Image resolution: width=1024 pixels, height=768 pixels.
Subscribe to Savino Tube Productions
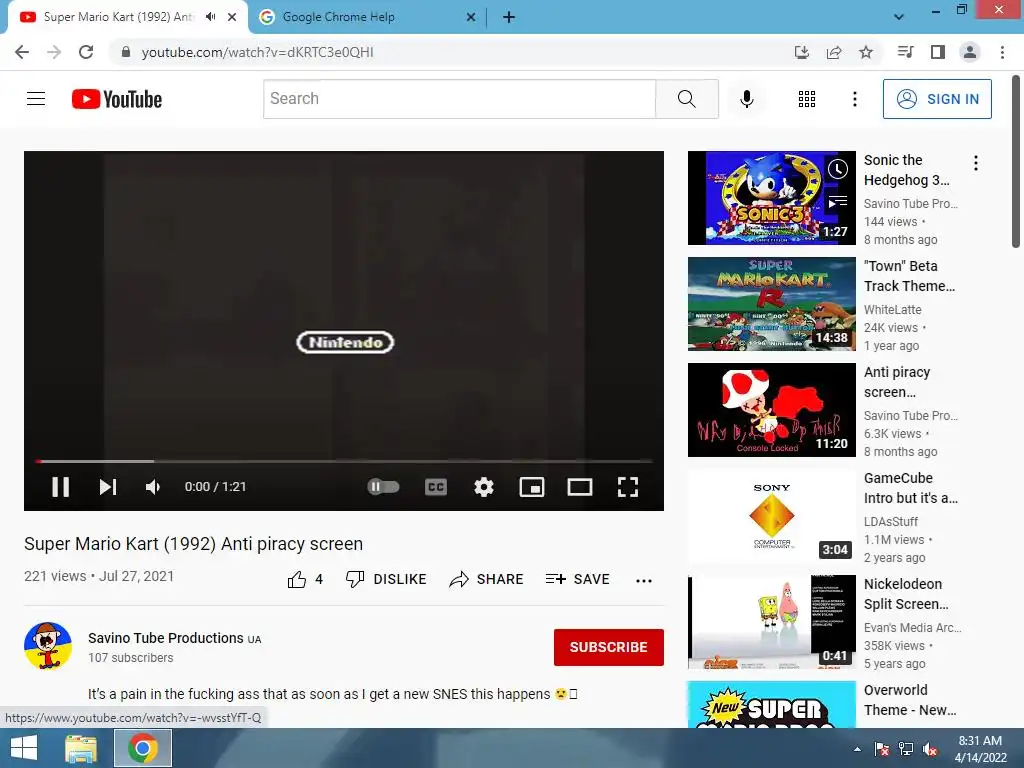(609, 647)
